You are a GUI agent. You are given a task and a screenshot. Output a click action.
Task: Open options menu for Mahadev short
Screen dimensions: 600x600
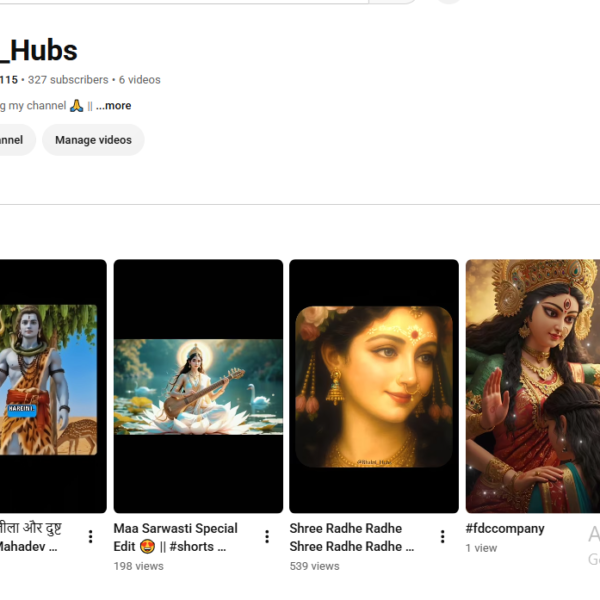tap(91, 537)
